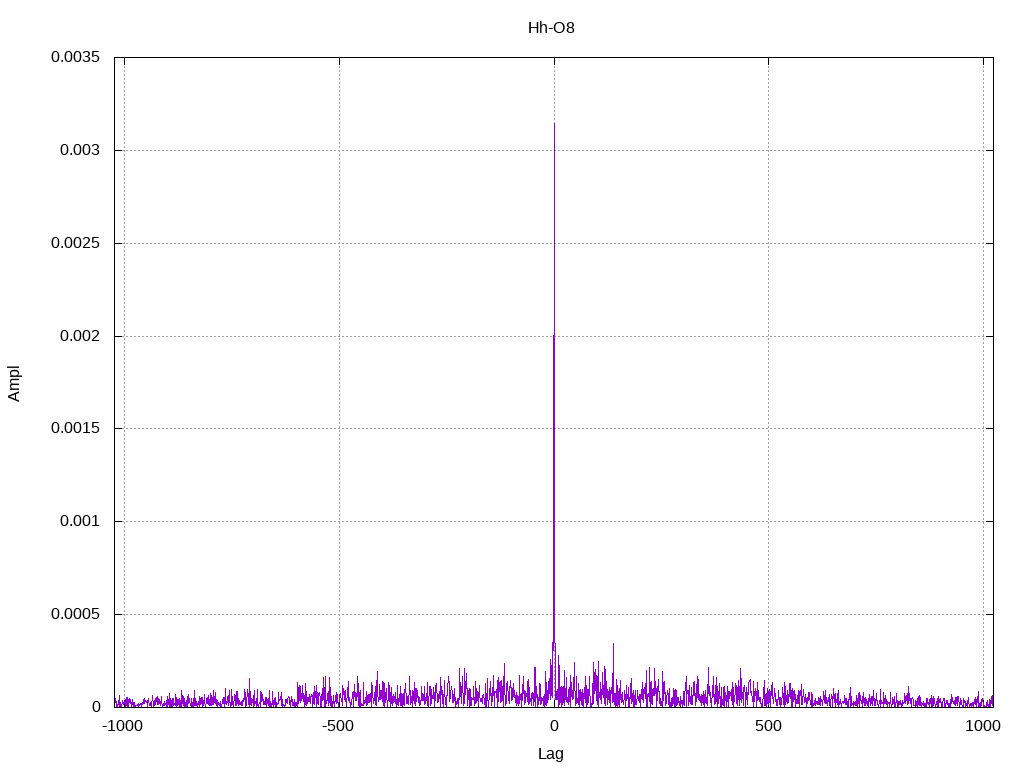The width and height of the screenshot is (1024, 768).
Task: Click the 0.001 y-axis tick label
Action: pos(80,521)
